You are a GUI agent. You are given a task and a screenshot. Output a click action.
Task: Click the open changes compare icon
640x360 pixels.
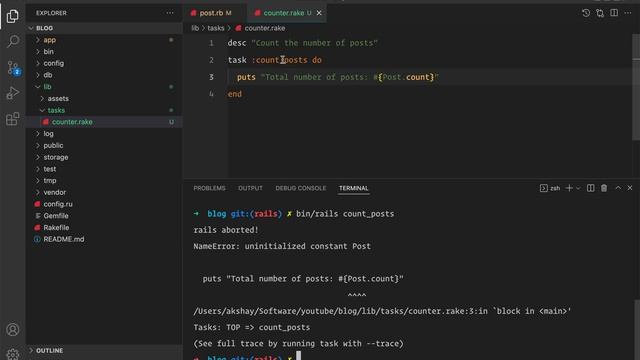pyautogui.click(x=600, y=13)
